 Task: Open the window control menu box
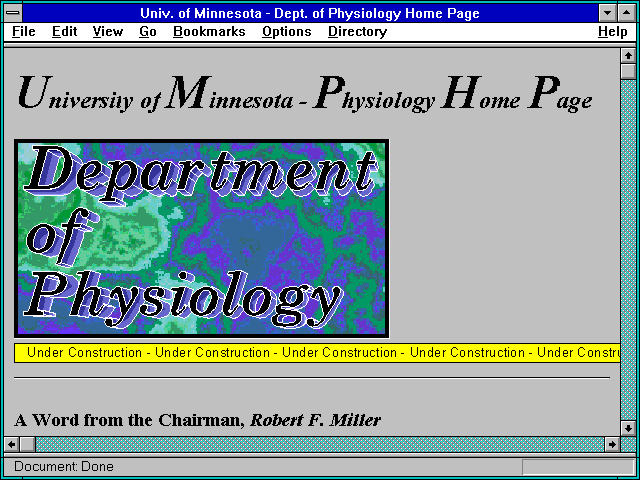(x=13, y=13)
